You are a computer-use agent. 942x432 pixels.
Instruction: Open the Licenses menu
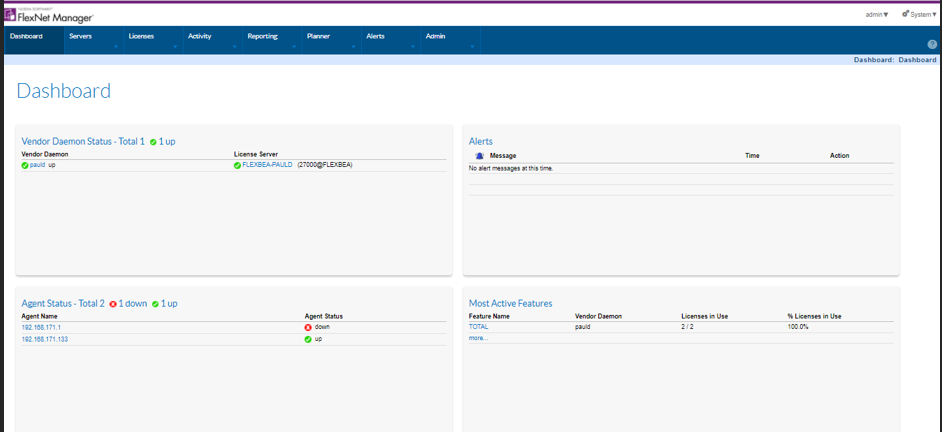141,37
